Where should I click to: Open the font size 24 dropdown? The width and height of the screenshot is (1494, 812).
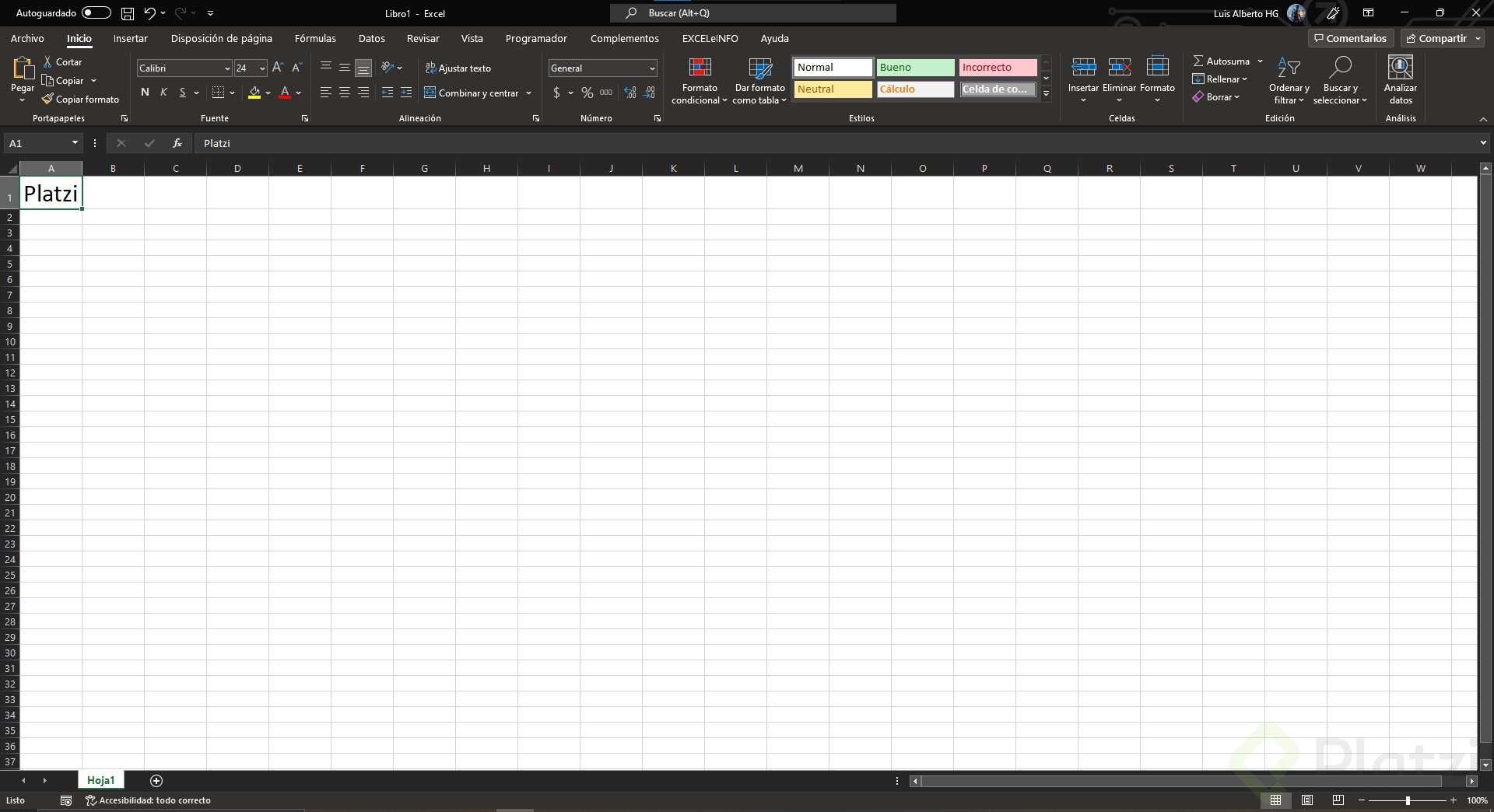(x=262, y=68)
